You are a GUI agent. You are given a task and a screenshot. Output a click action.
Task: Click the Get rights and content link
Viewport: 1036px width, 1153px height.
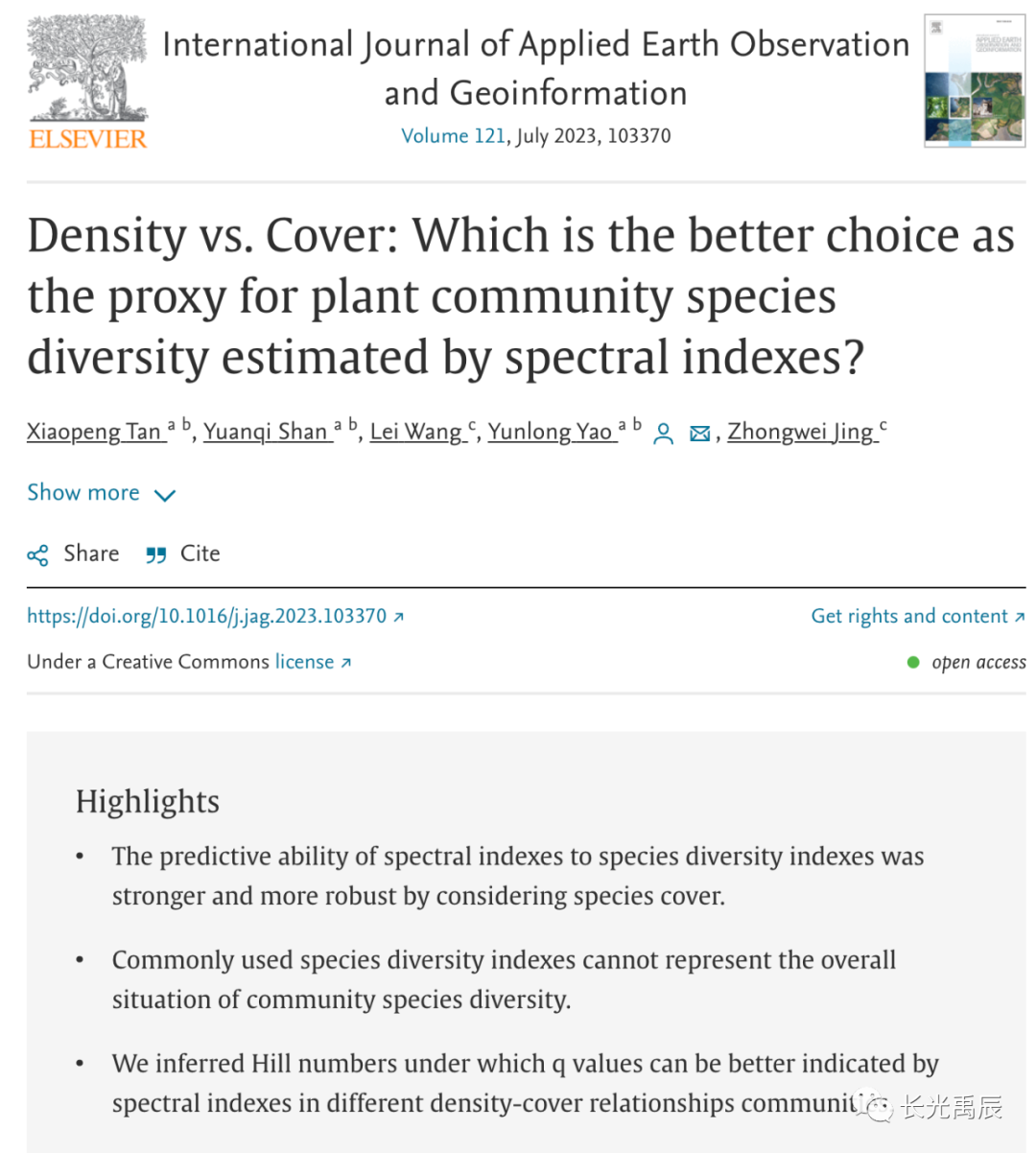[x=909, y=617]
